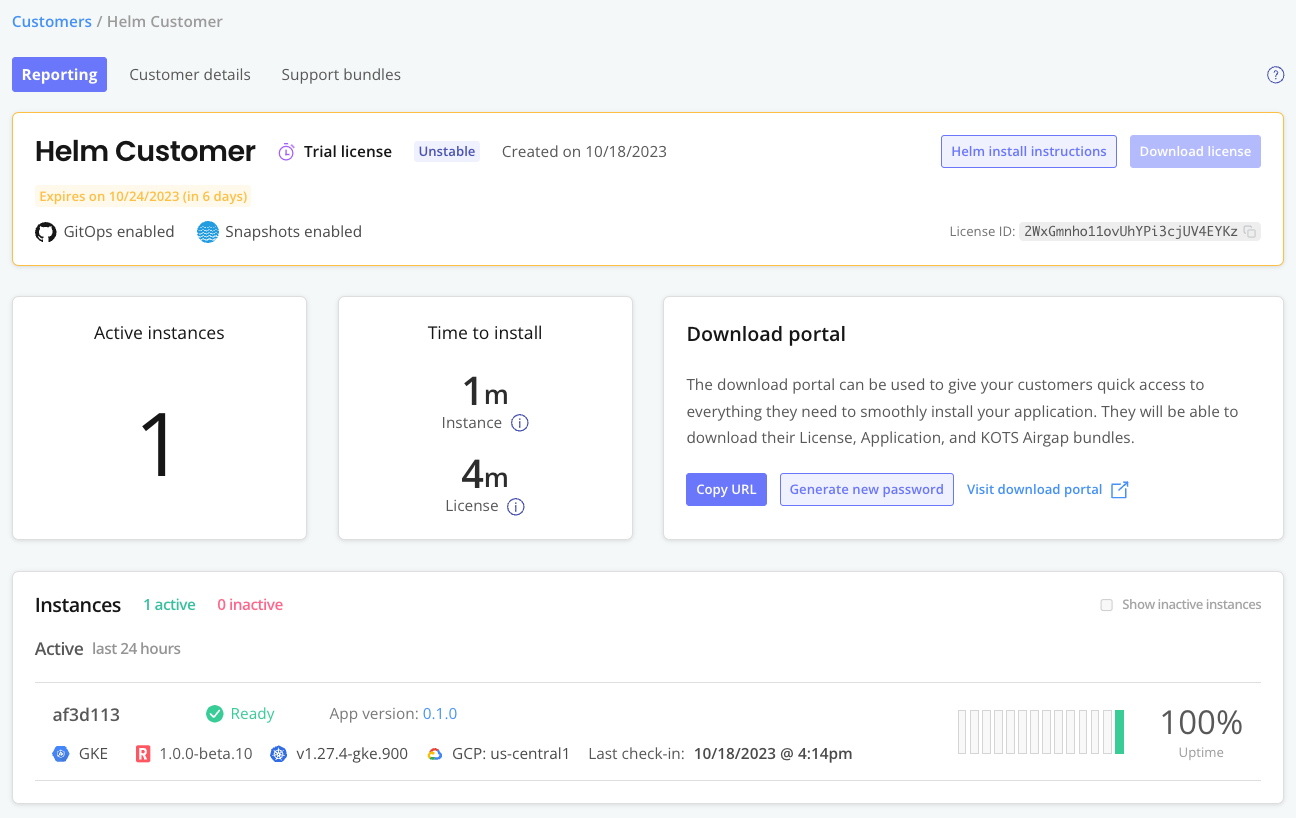The height and width of the screenshot is (818, 1296).
Task: Click the Kubernetes icon beside v1.27.4-gke.900
Action: [x=277, y=753]
